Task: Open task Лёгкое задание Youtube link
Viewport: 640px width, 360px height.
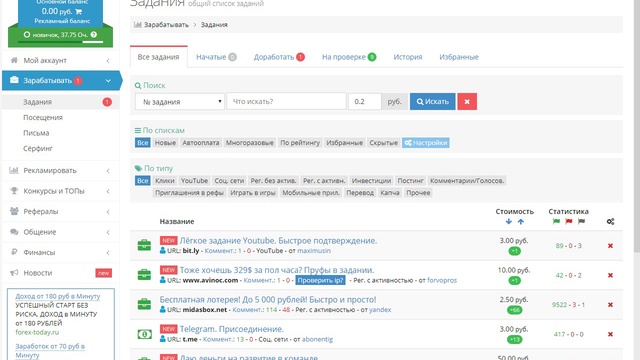Action: point(278,241)
